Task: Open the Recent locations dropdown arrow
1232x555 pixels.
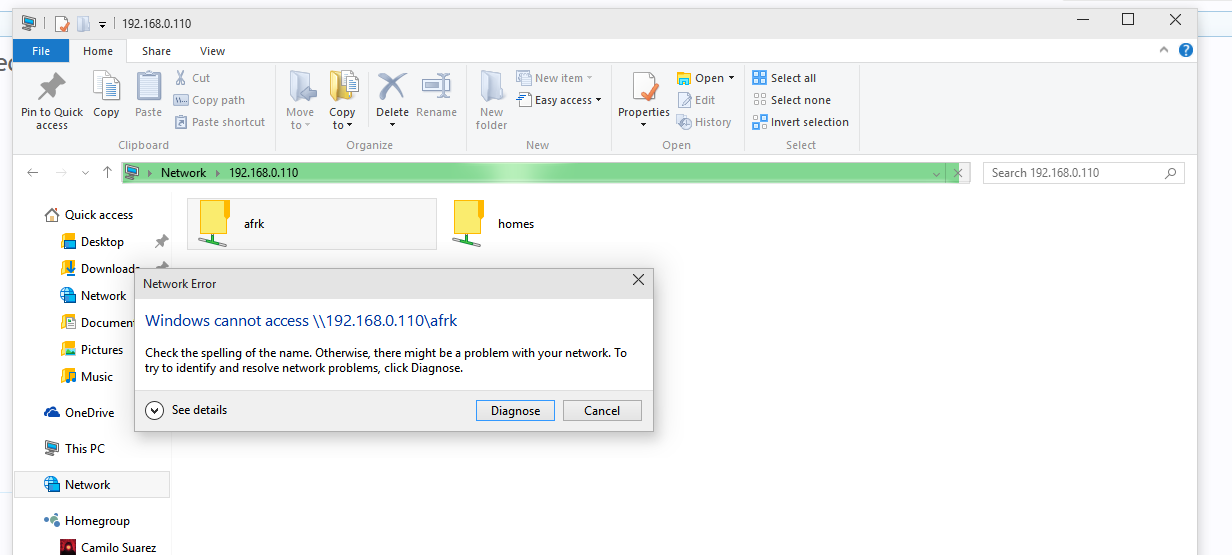Action: point(85,174)
